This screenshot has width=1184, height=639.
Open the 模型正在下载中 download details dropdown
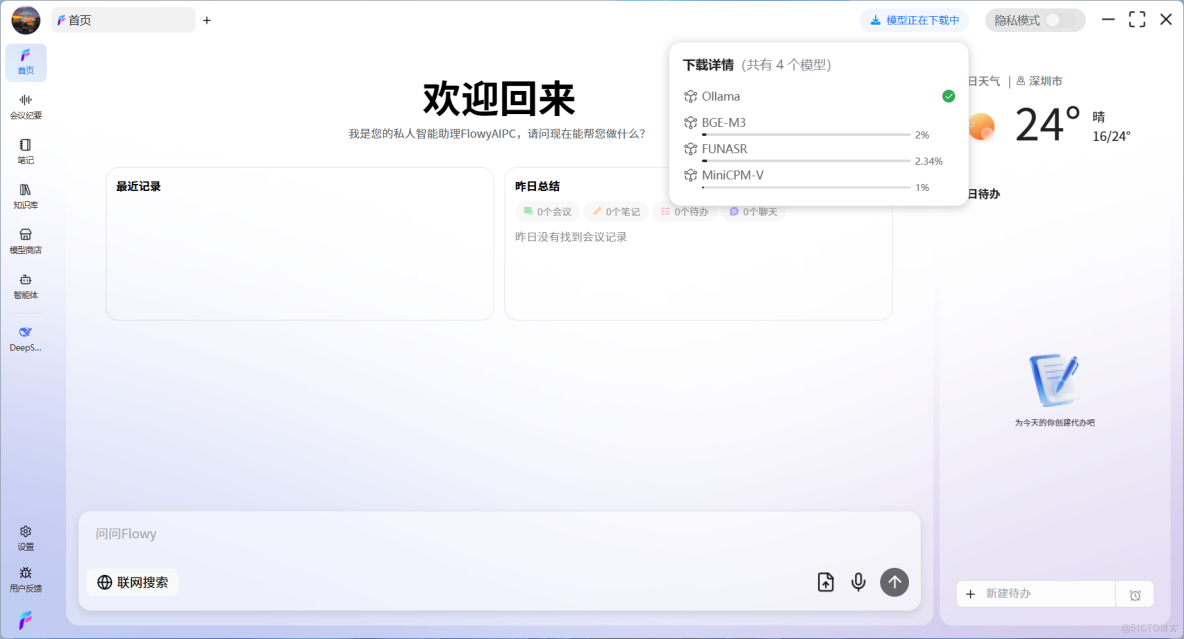click(x=914, y=19)
